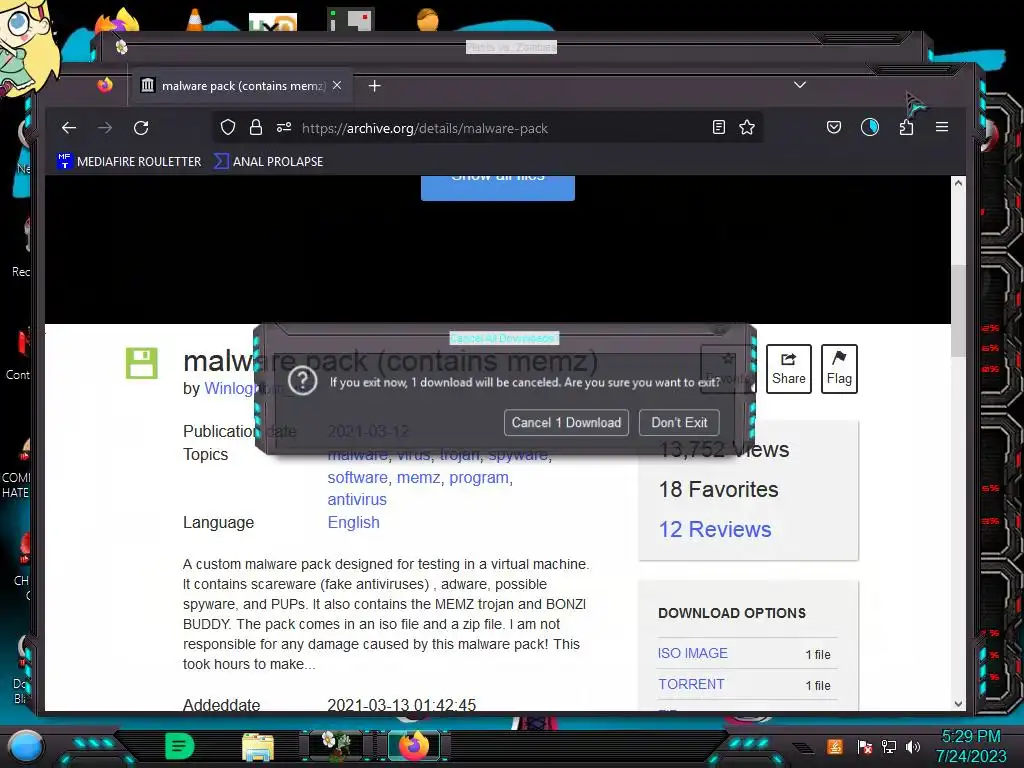Open the Start orb on the taskbar
This screenshot has width=1024, height=768.
click(26, 747)
